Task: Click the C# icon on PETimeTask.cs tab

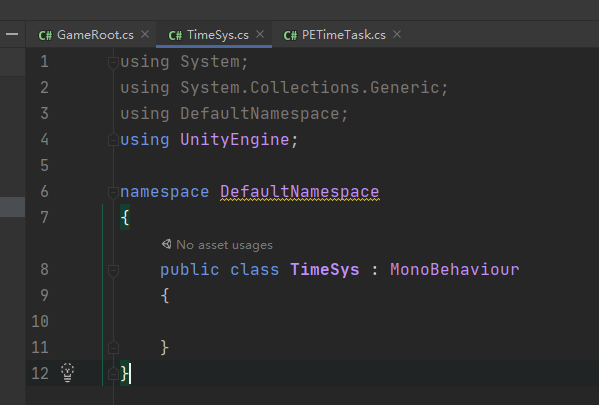Action: [x=290, y=36]
